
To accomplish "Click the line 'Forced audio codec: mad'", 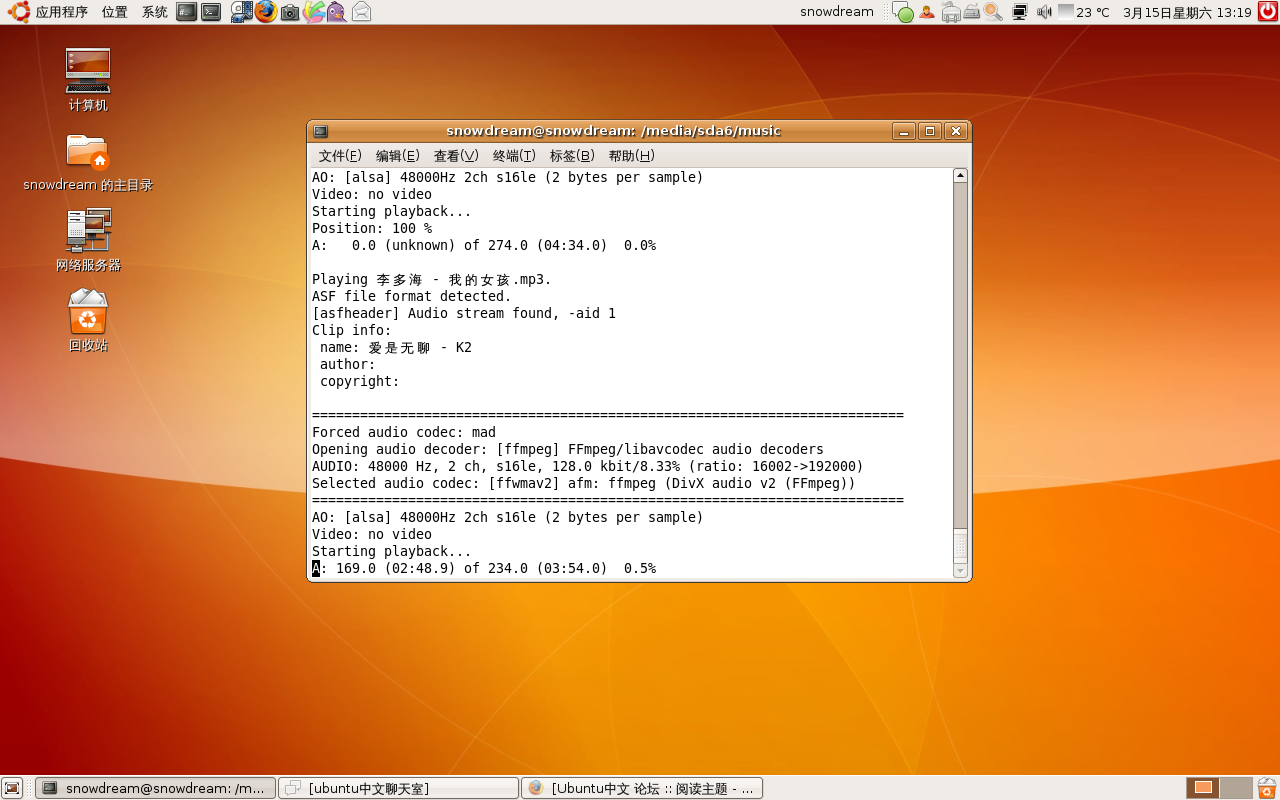I will (x=404, y=432).
